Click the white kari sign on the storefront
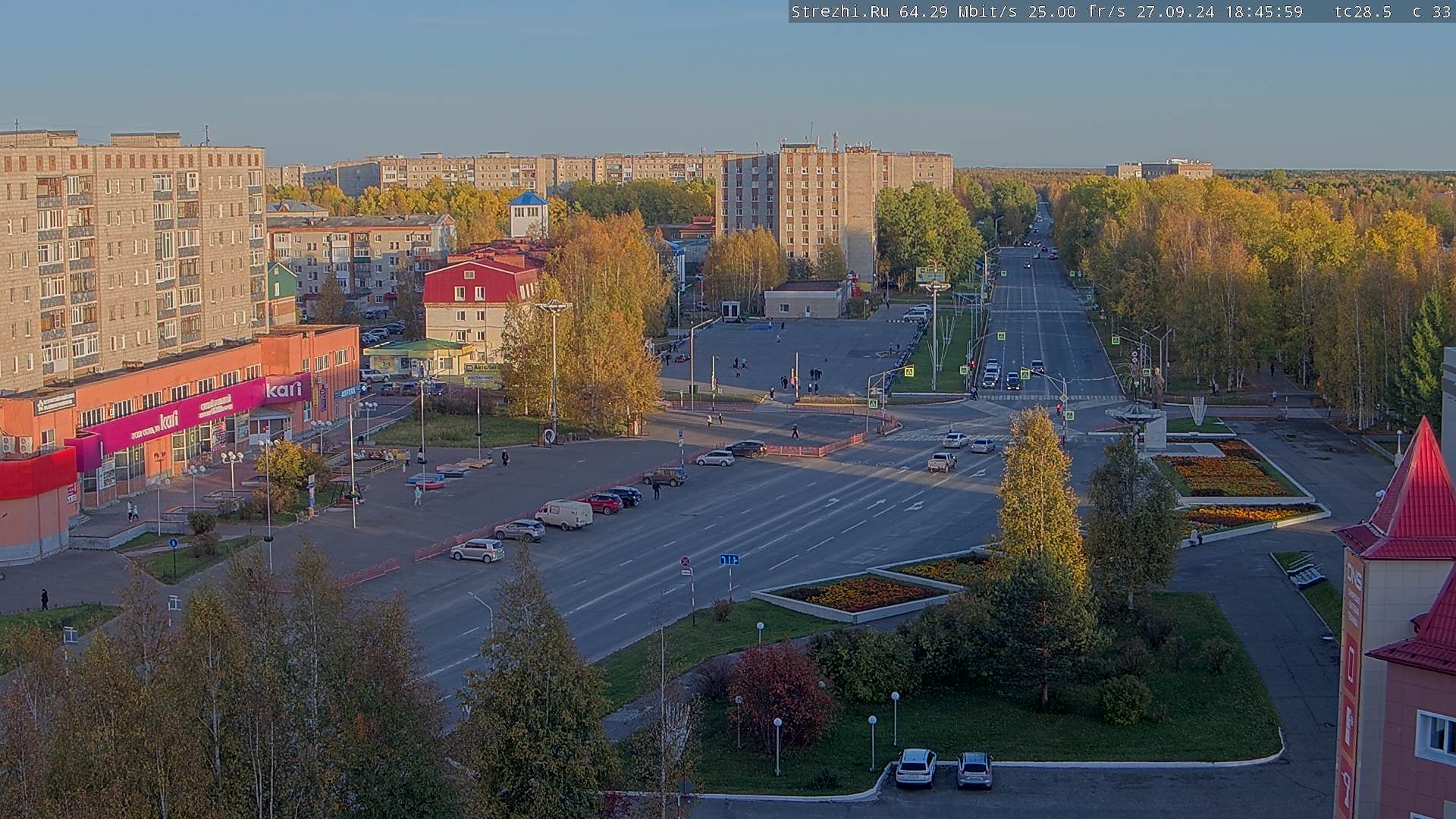1456x819 pixels. coord(284,389)
